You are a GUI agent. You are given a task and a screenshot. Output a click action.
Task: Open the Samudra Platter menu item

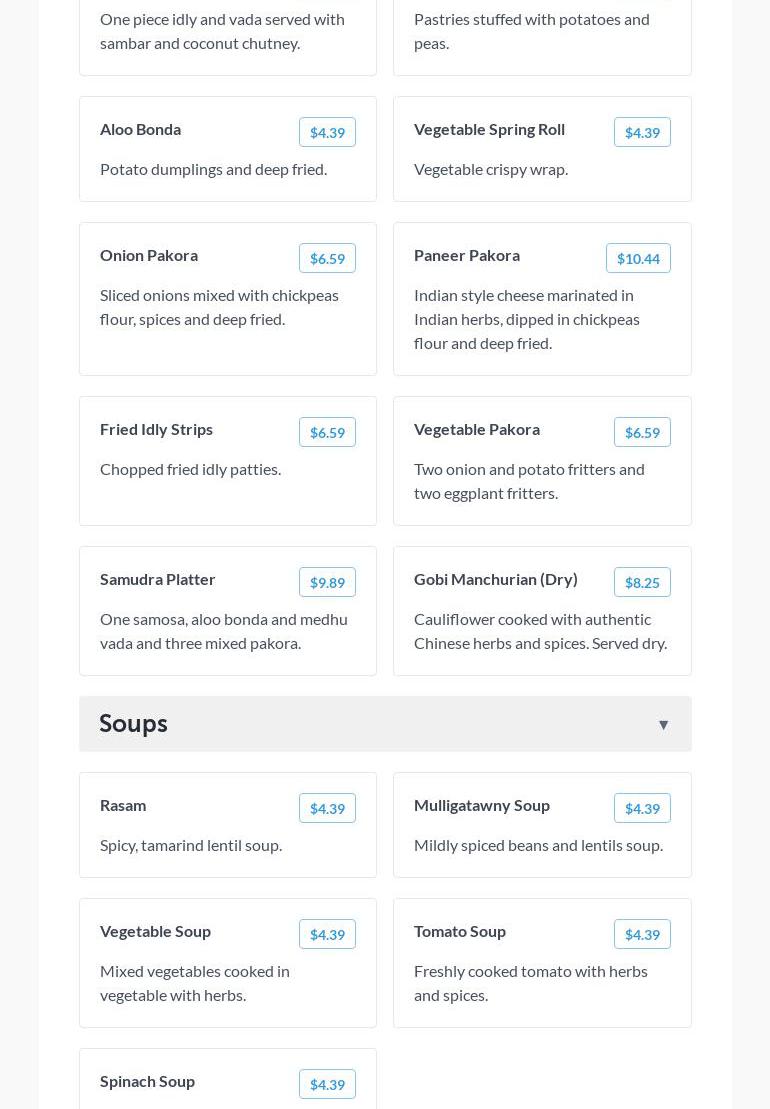tap(158, 579)
